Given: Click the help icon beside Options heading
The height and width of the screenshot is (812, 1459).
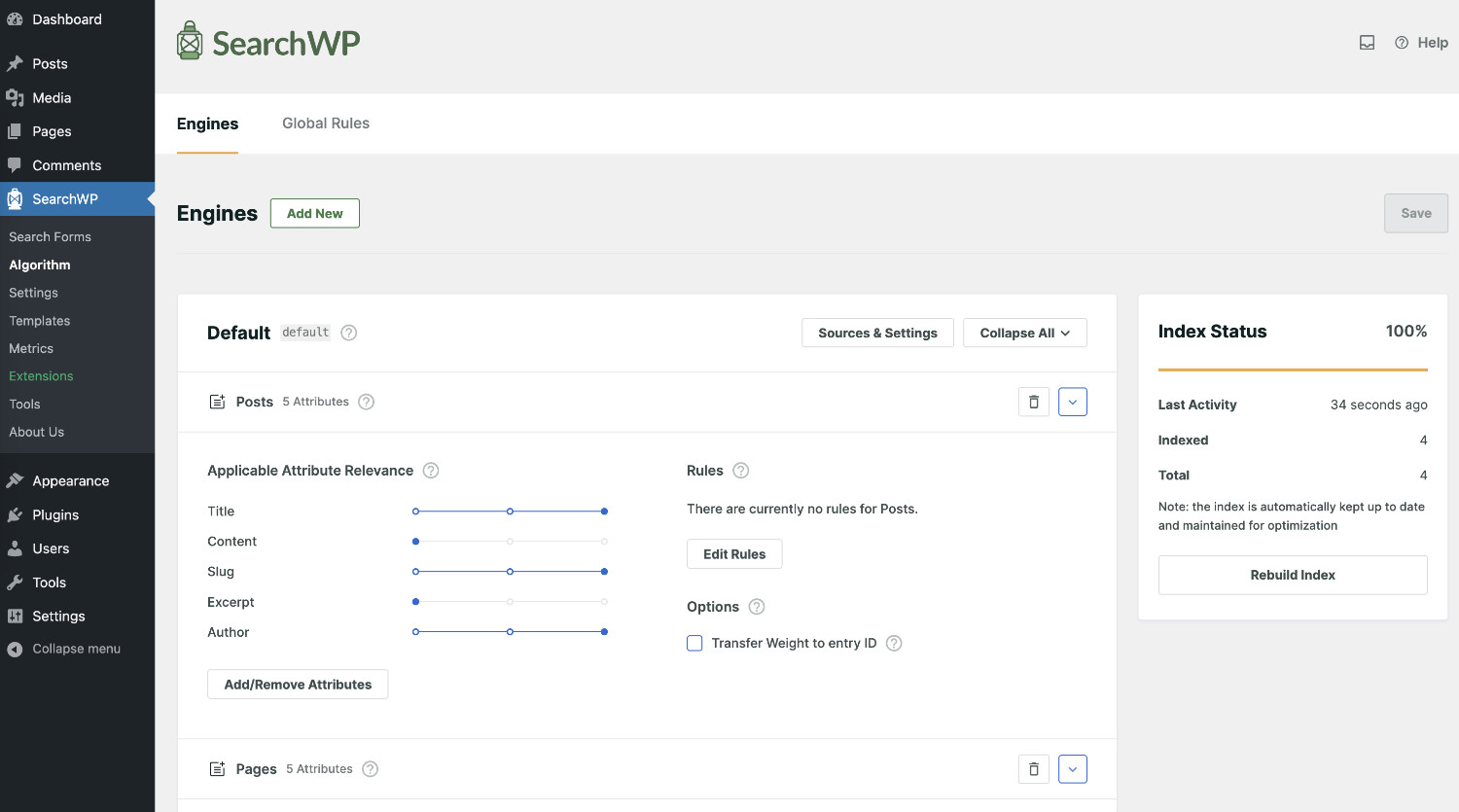Looking at the screenshot, I should [x=757, y=607].
